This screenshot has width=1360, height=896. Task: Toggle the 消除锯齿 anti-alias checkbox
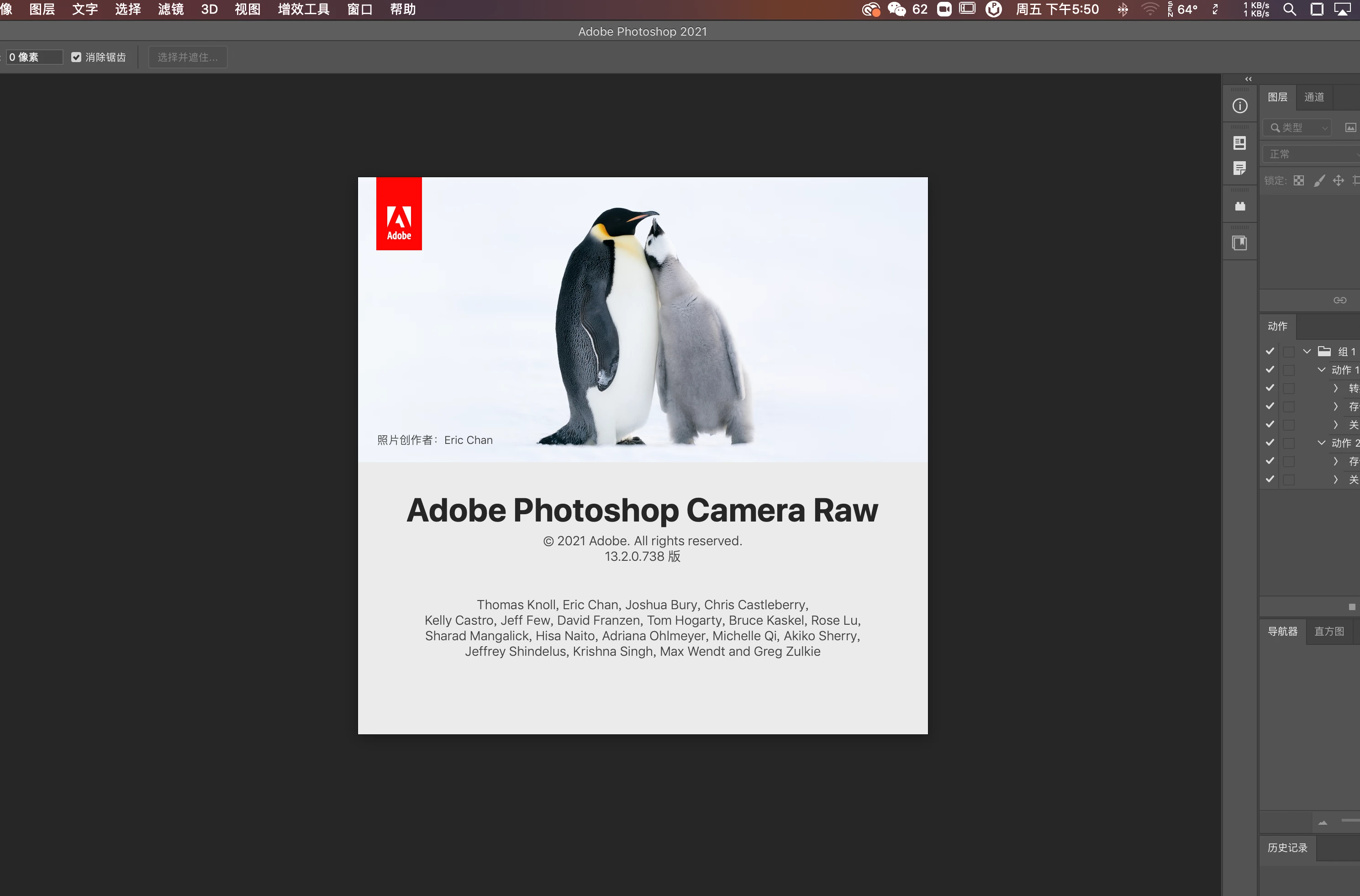click(76, 57)
